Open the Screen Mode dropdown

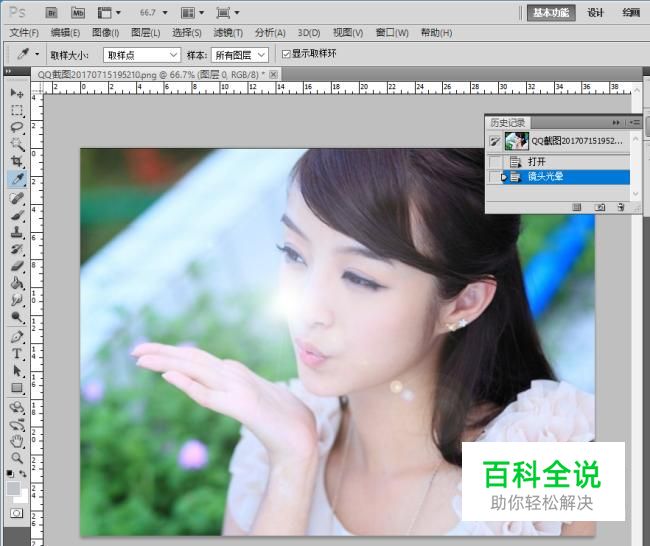[228, 13]
